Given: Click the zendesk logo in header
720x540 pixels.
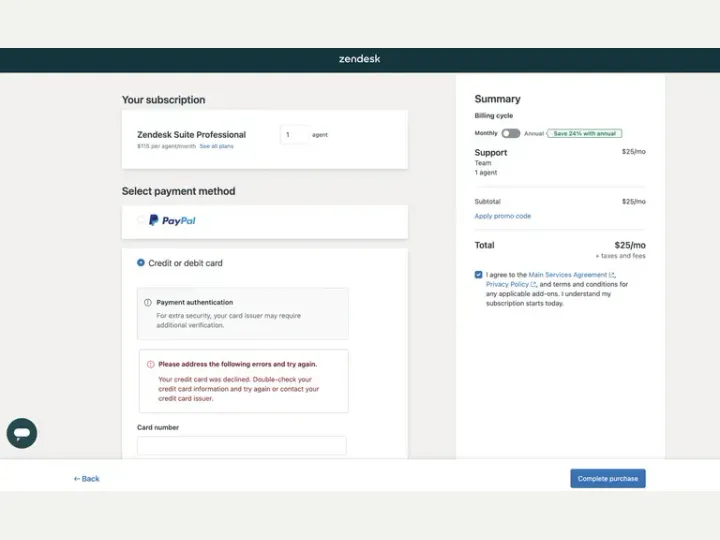Looking at the screenshot, I should 360,59.
